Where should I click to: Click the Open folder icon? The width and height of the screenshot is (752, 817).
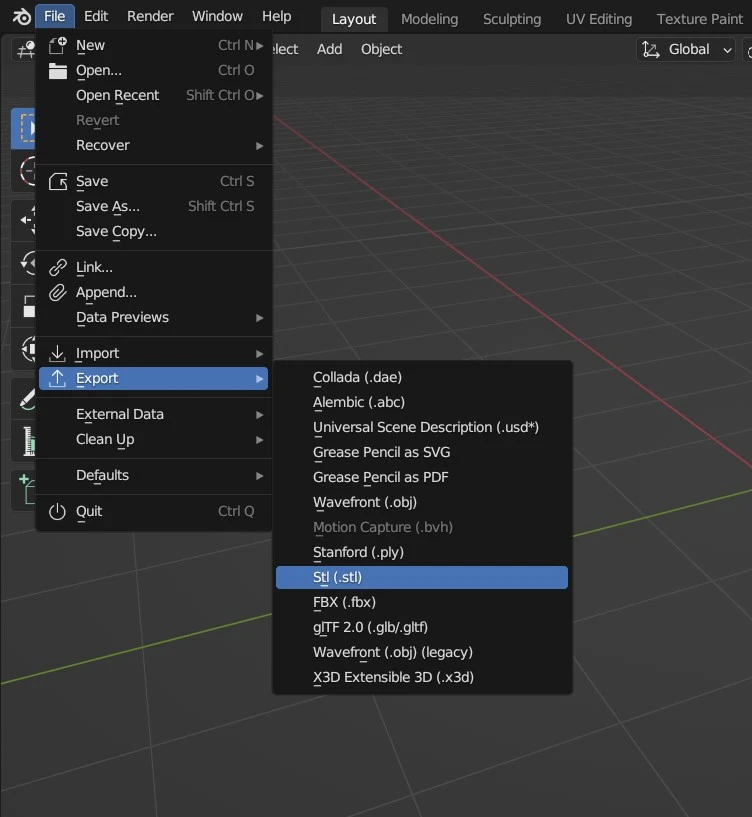57,71
